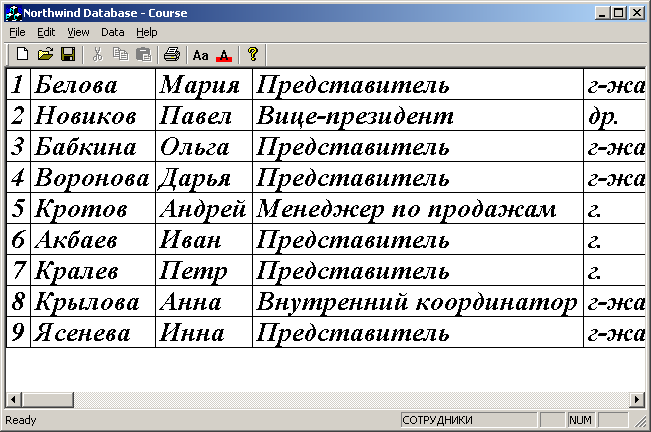Click the Save floppy disk icon

(68, 54)
